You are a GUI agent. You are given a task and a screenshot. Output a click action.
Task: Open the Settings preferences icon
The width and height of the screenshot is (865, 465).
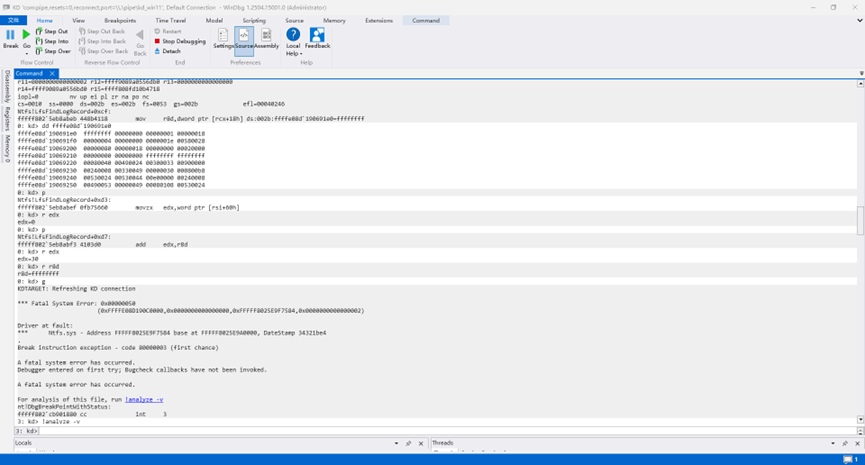pos(223,35)
